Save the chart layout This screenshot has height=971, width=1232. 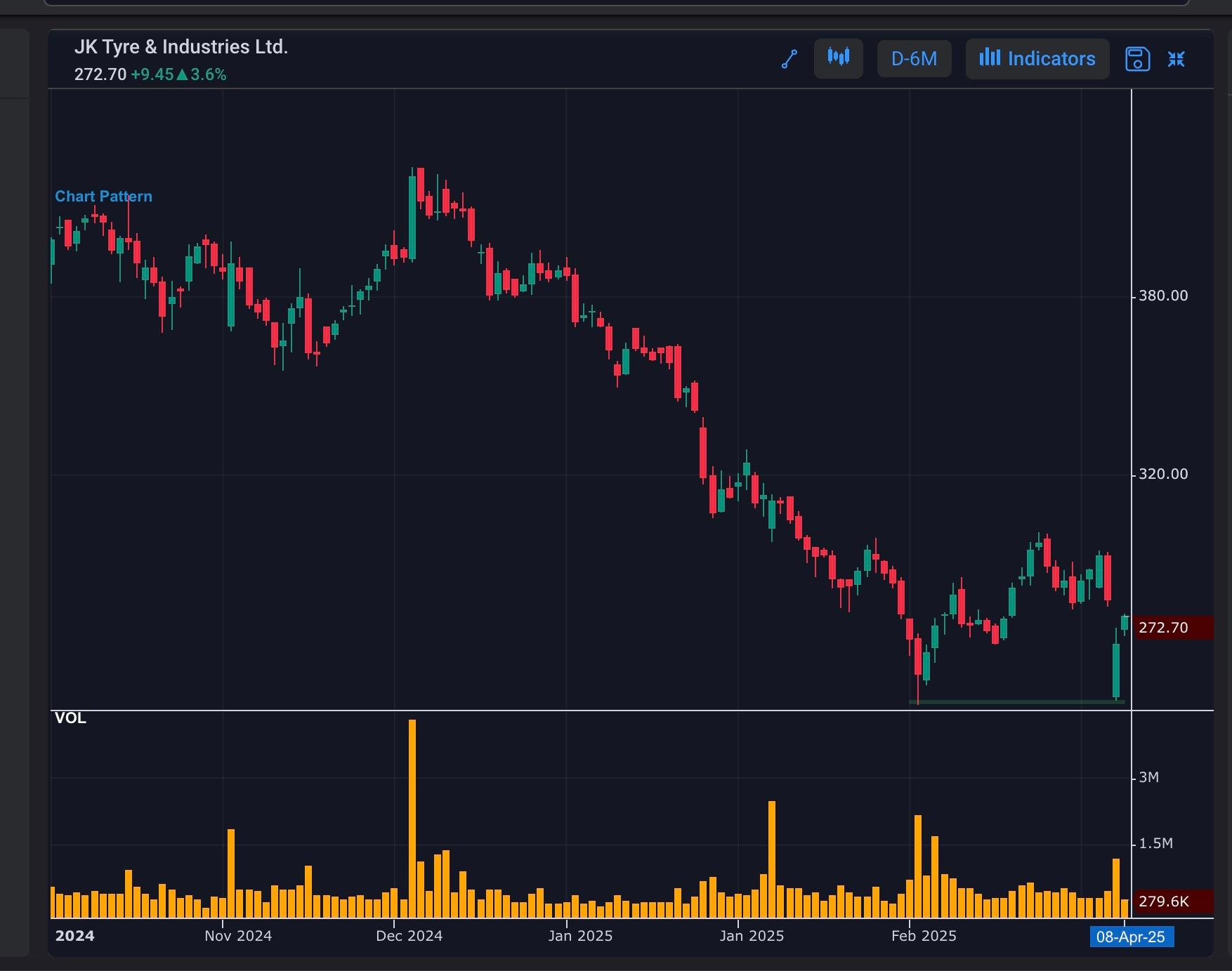pyautogui.click(x=1137, y=59)
